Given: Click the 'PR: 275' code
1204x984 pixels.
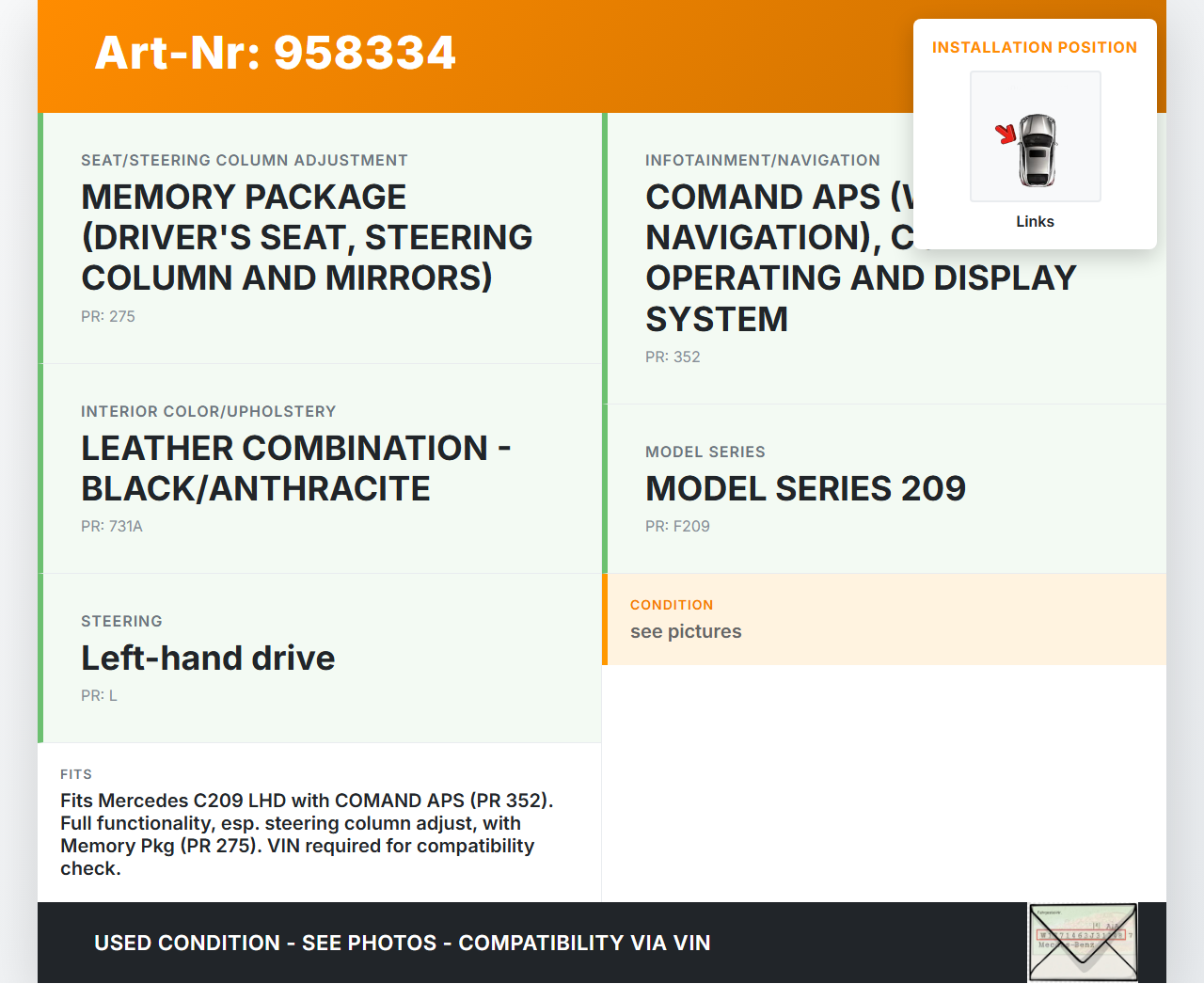Looking at the screenshot, I should point(108,316).
